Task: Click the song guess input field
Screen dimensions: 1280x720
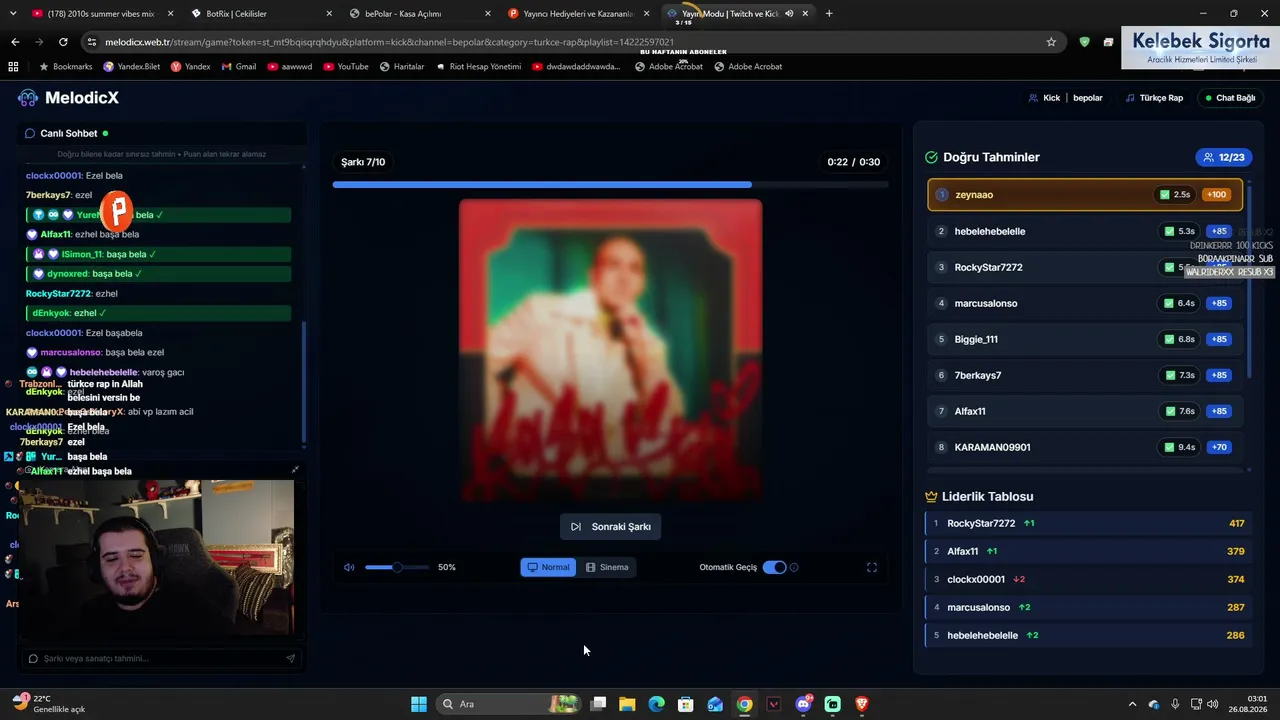Action: (163, 658)
